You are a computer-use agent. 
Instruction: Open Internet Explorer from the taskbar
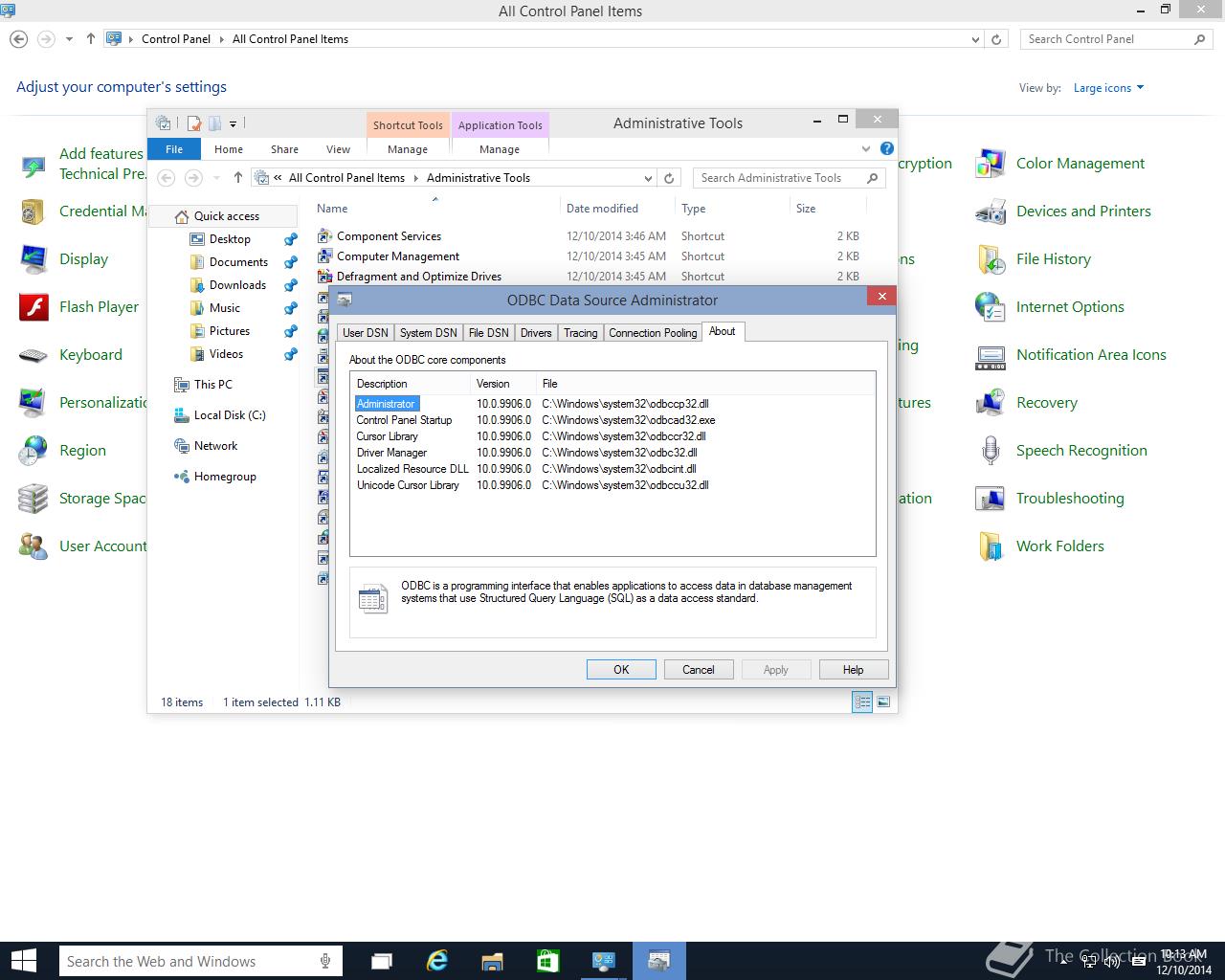(x=437, y=961)
